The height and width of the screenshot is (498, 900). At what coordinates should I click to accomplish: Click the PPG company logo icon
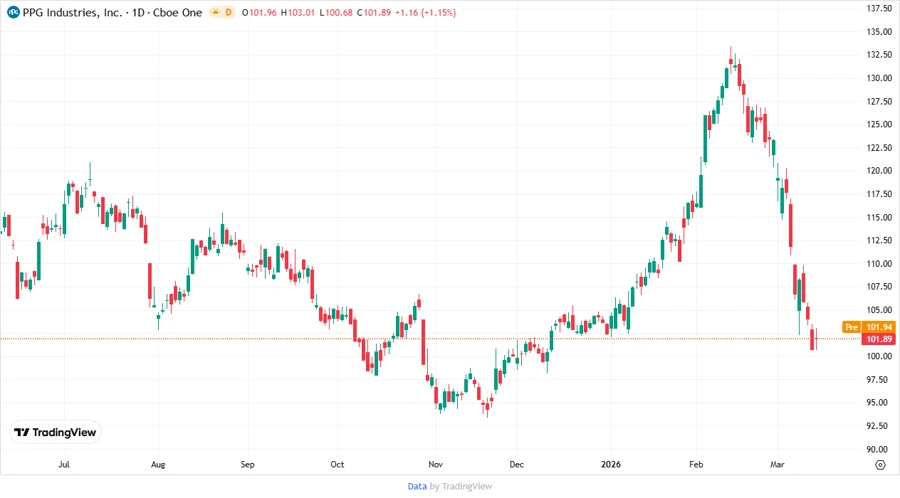pos(13,12)
